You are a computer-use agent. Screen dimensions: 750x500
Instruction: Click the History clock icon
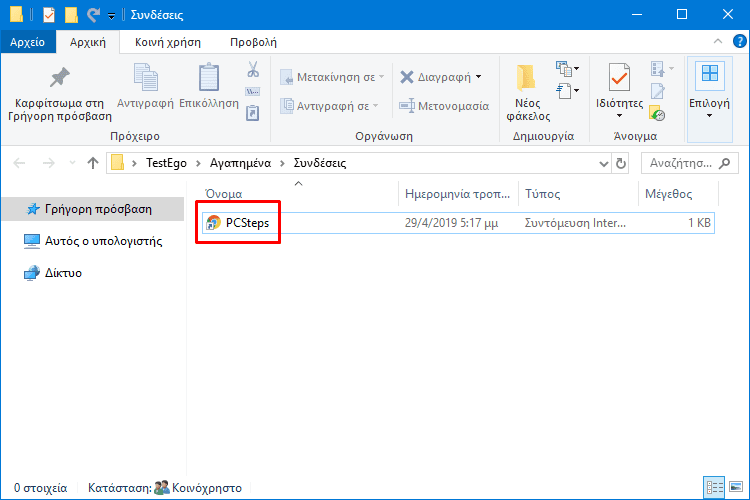pyautogui.click(x=657, y=113)
